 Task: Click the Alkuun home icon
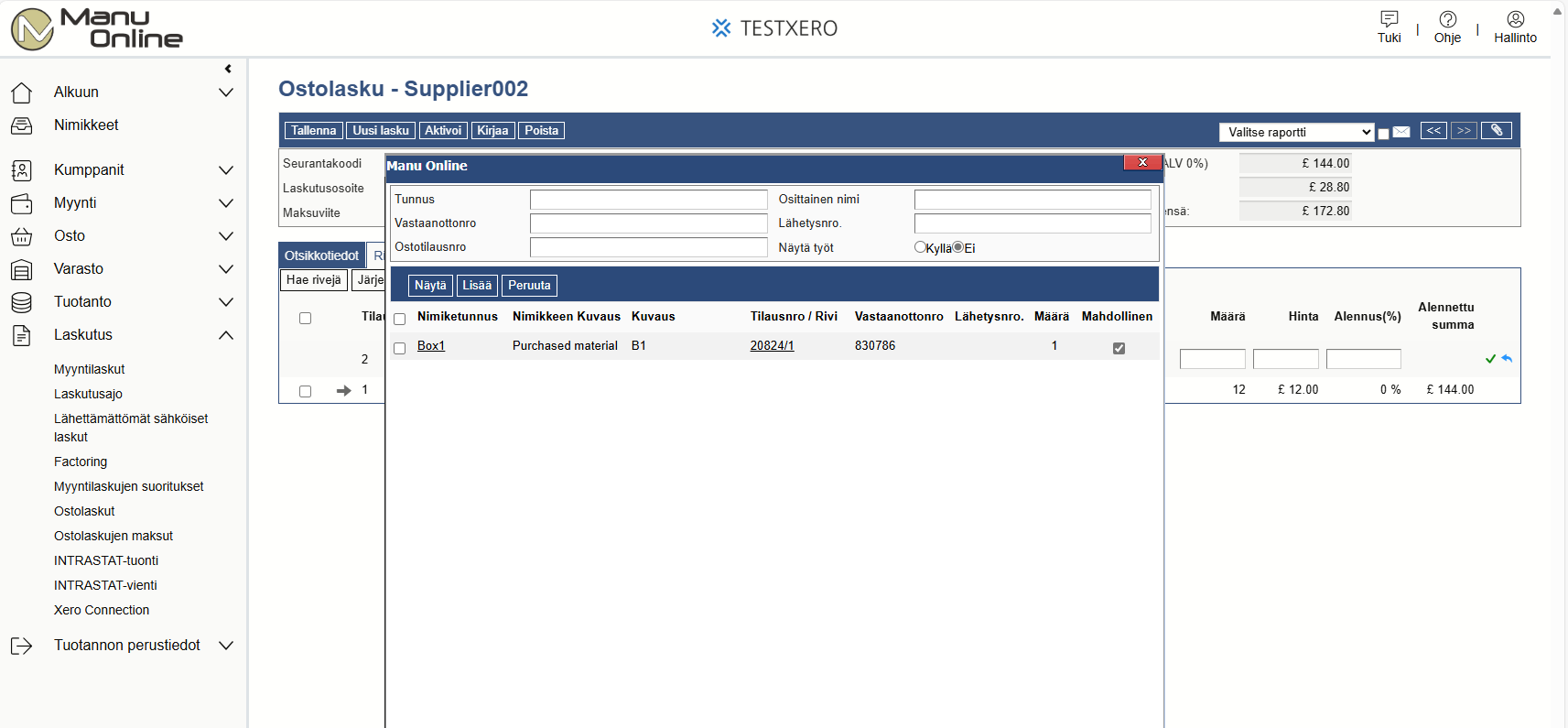21,92
